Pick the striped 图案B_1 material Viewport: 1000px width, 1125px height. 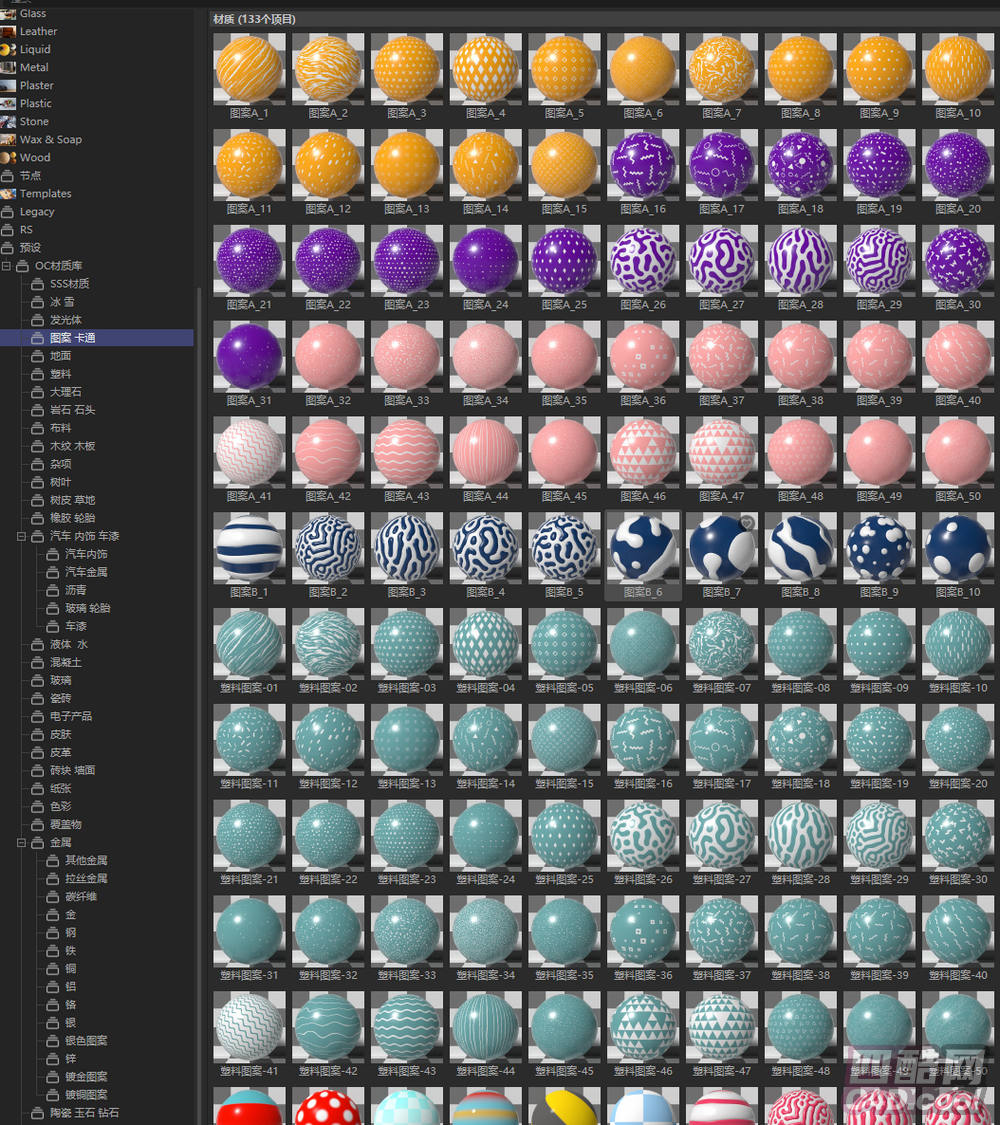[x=249, y=548]
